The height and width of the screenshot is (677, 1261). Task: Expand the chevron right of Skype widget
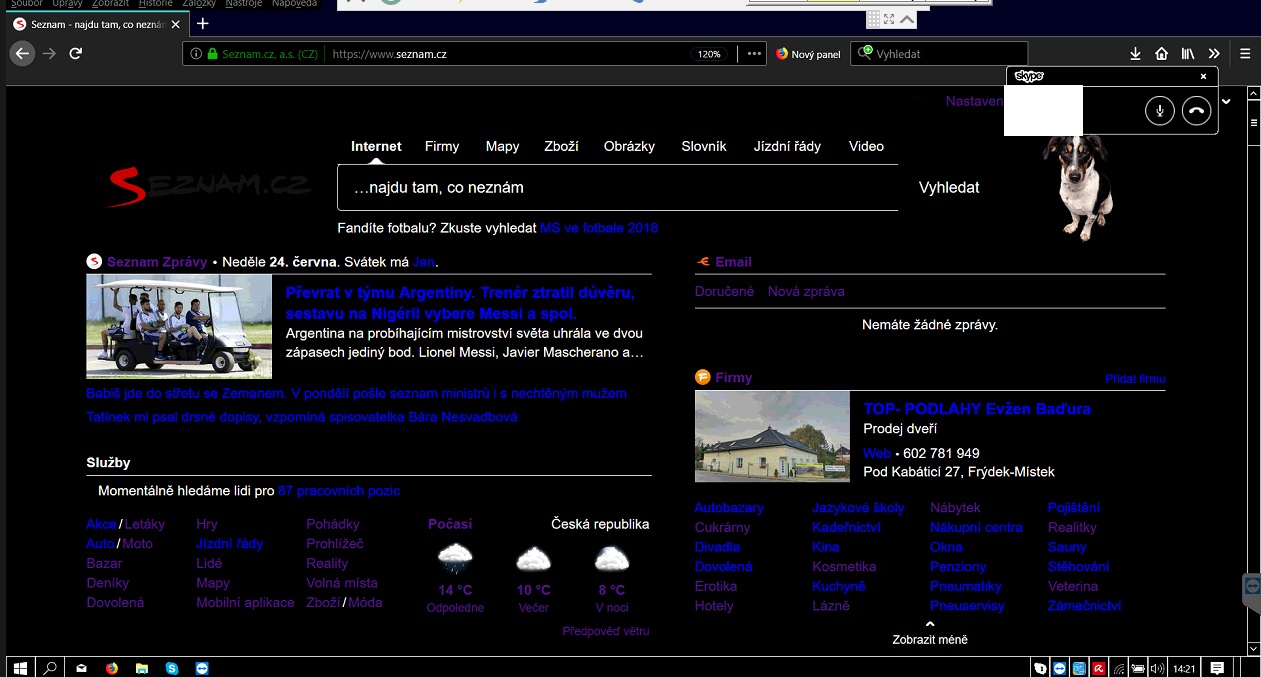click(x=1227, y=100)
